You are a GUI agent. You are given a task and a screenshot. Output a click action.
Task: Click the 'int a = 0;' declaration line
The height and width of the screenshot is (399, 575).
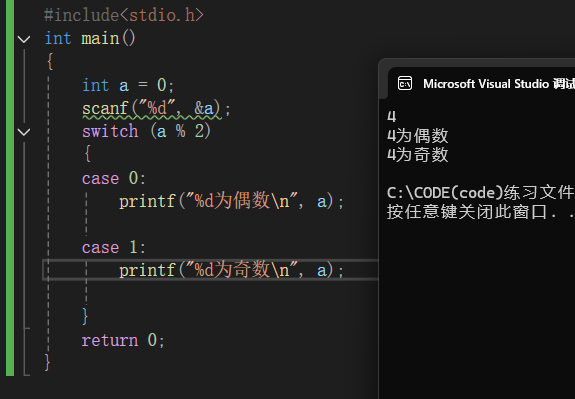[x=128, y=85]
